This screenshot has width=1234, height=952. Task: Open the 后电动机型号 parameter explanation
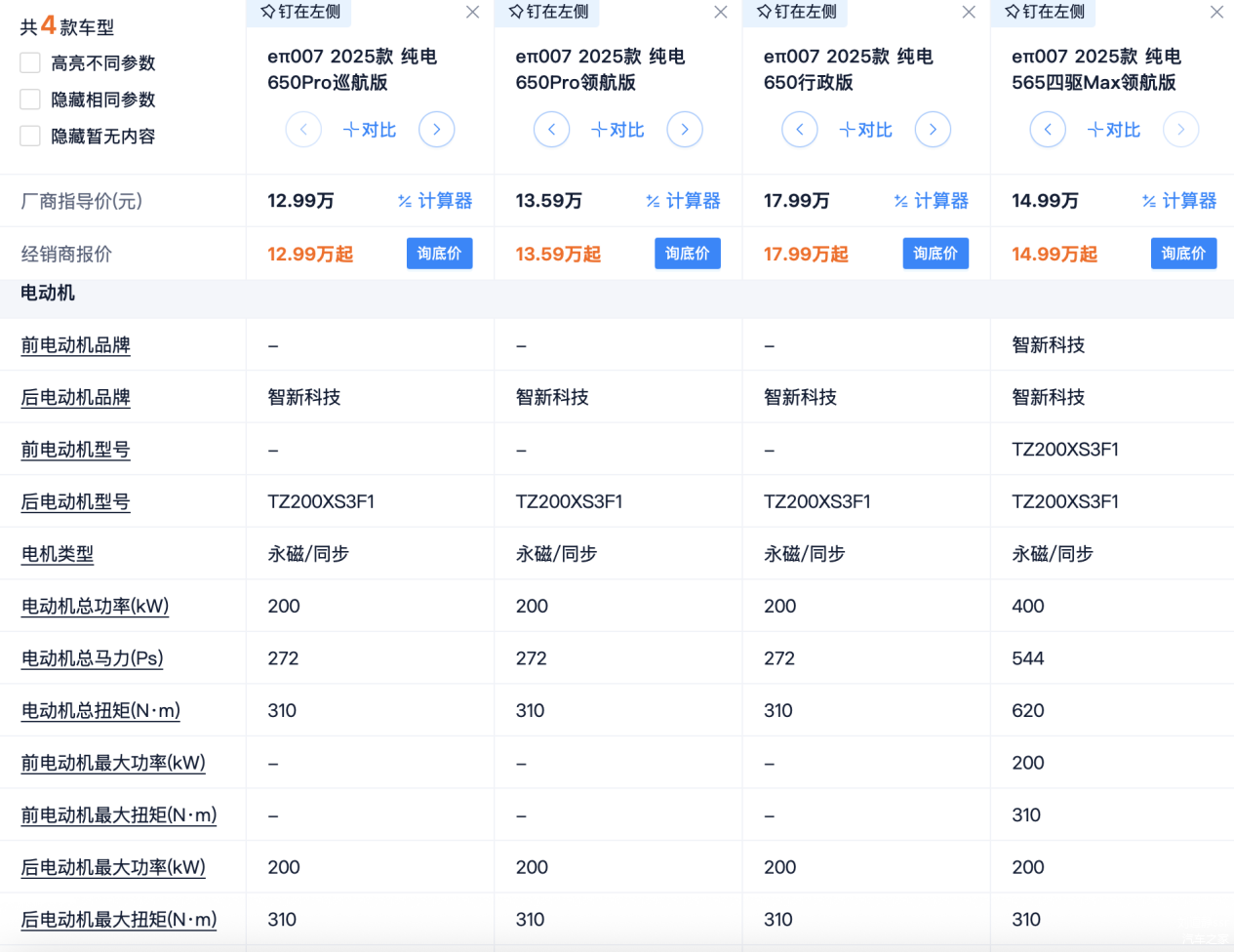click(76, 502)
